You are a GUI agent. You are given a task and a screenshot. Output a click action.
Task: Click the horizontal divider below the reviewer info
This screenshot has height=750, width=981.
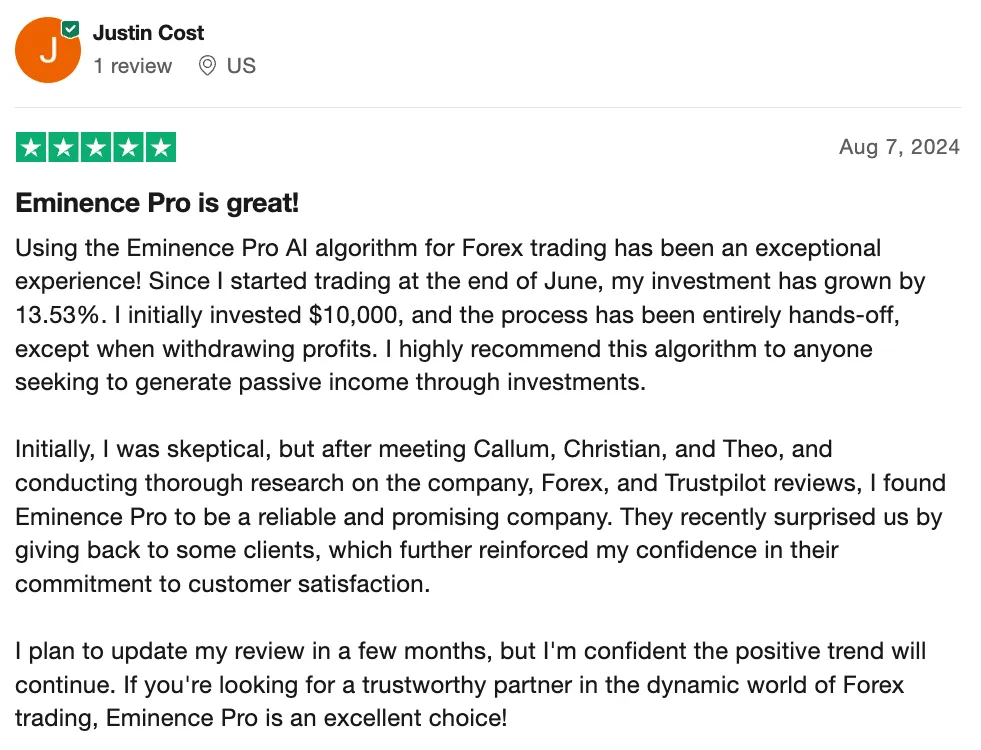[x=488, y=108]
